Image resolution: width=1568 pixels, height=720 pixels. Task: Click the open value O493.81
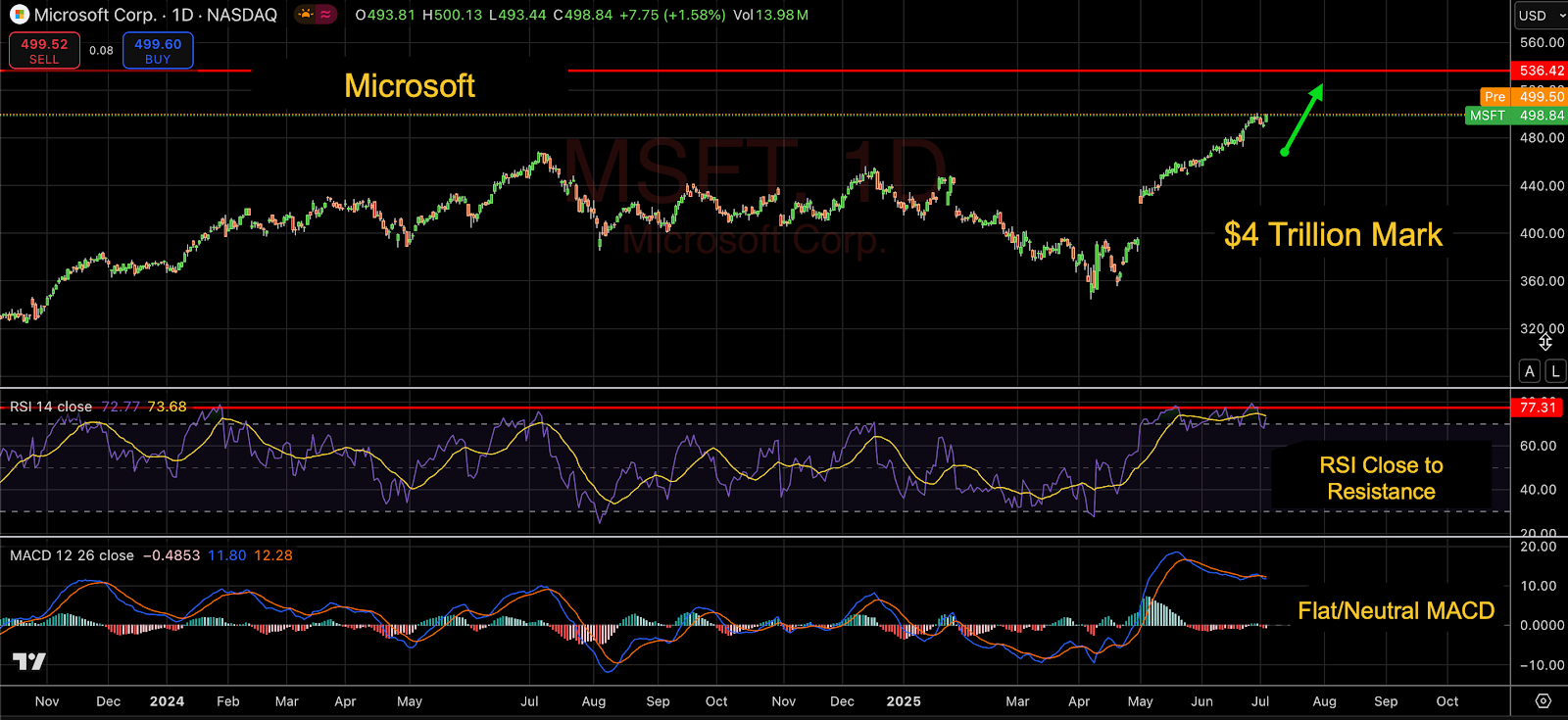[x=386, y=15]
